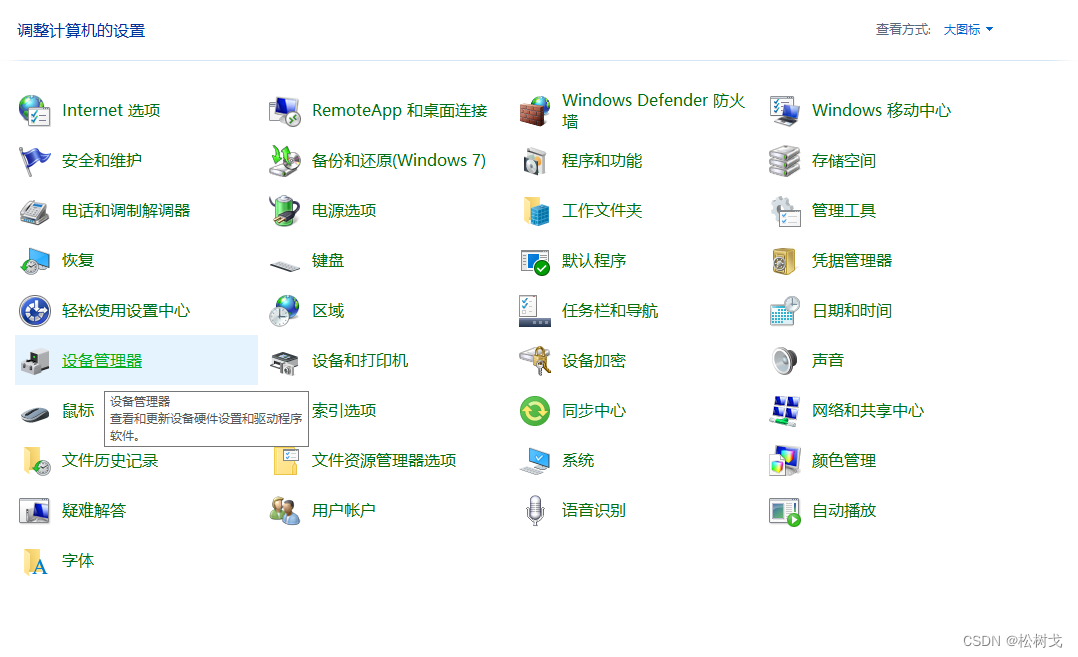The height and width of the screenshot is (657, 1078).
Task: Open the 默认程序 icon
Action: point(535,261)
